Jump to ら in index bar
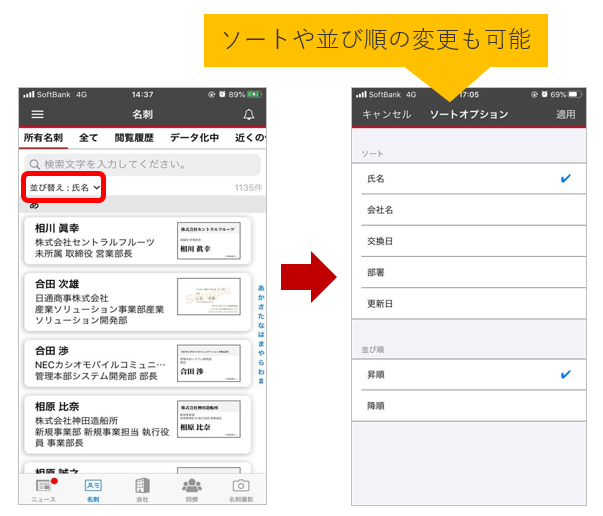The width and height of the screenshot is (603, 516). click(x=261, y=362)
